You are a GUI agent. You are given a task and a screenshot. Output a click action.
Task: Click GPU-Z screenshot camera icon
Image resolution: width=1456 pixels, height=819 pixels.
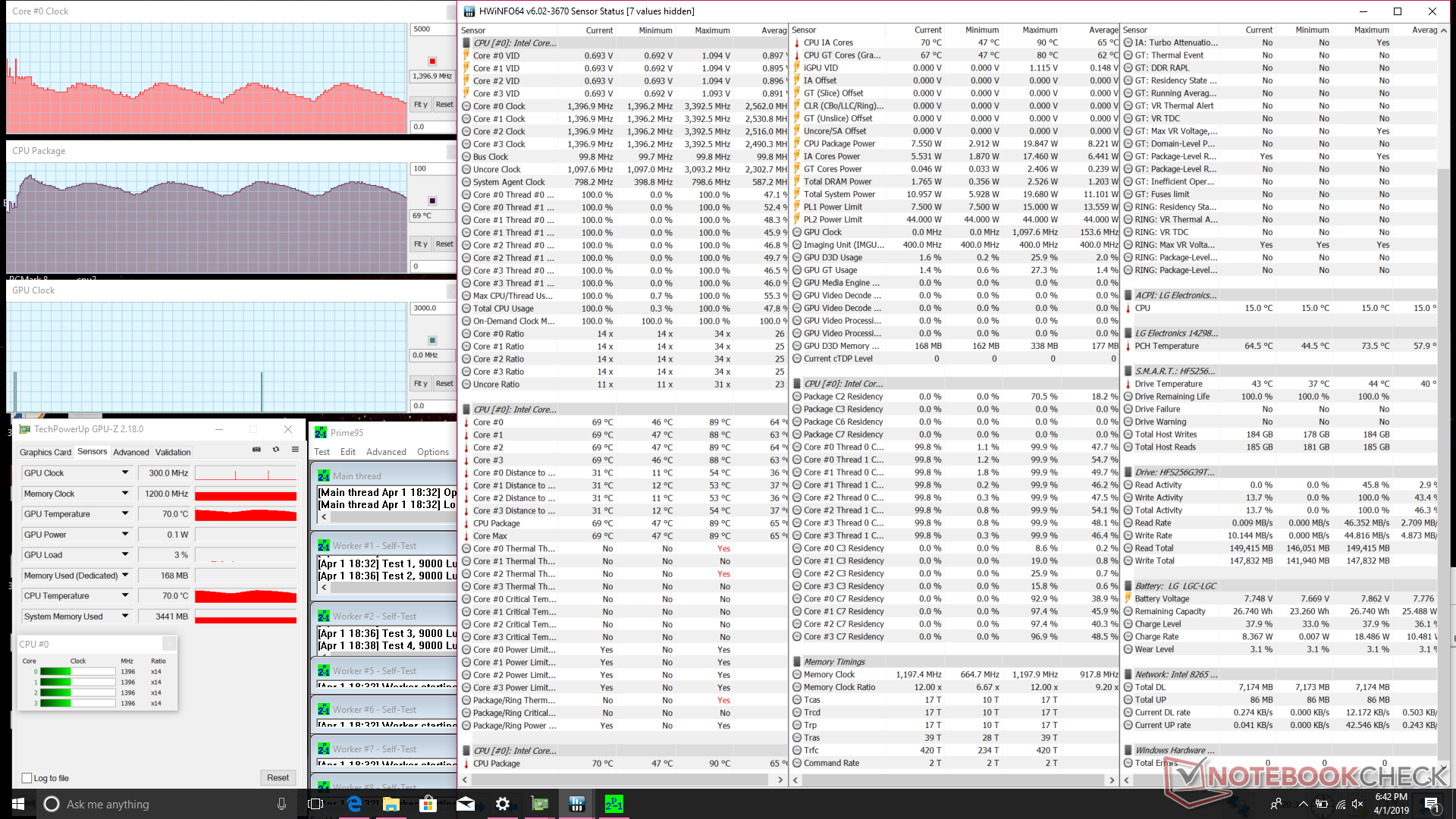(256, 450)
